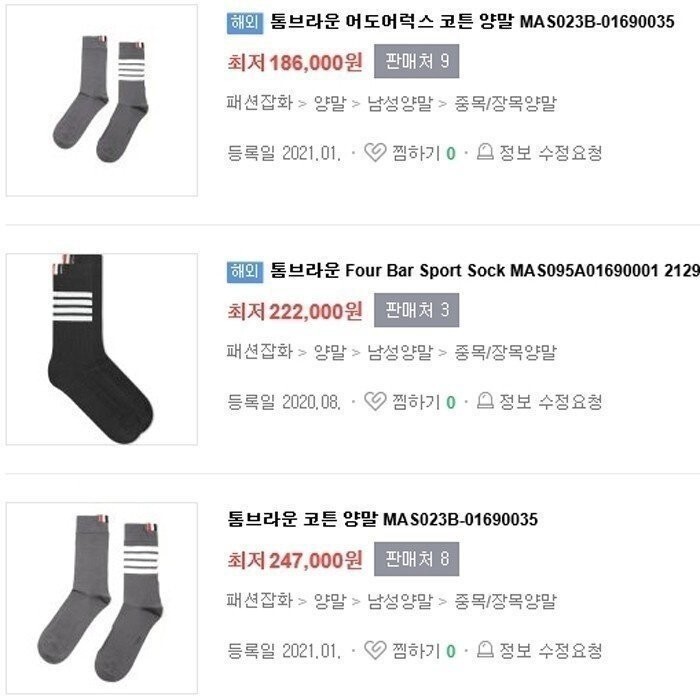
Task: Click black Four Bar sock thumbnail
Action: [x=102, y=349]
